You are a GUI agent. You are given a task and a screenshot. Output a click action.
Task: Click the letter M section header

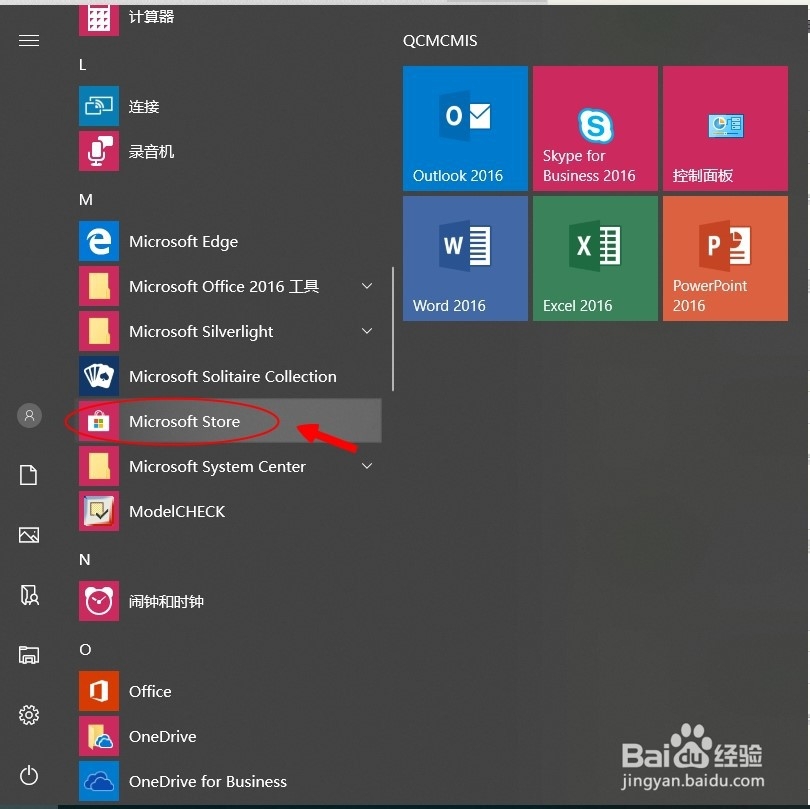[86, 199]
